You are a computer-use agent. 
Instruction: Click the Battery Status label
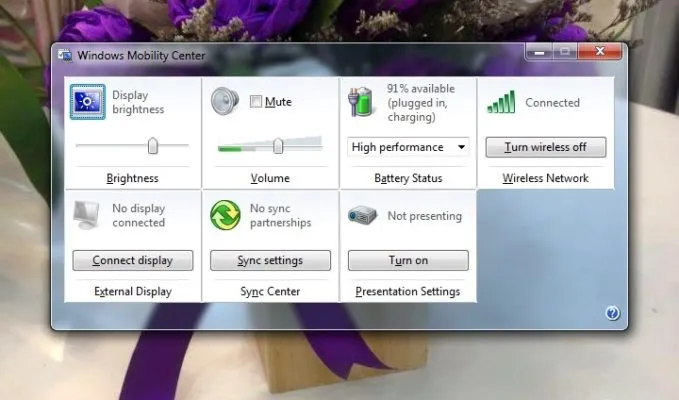point(408,178)
